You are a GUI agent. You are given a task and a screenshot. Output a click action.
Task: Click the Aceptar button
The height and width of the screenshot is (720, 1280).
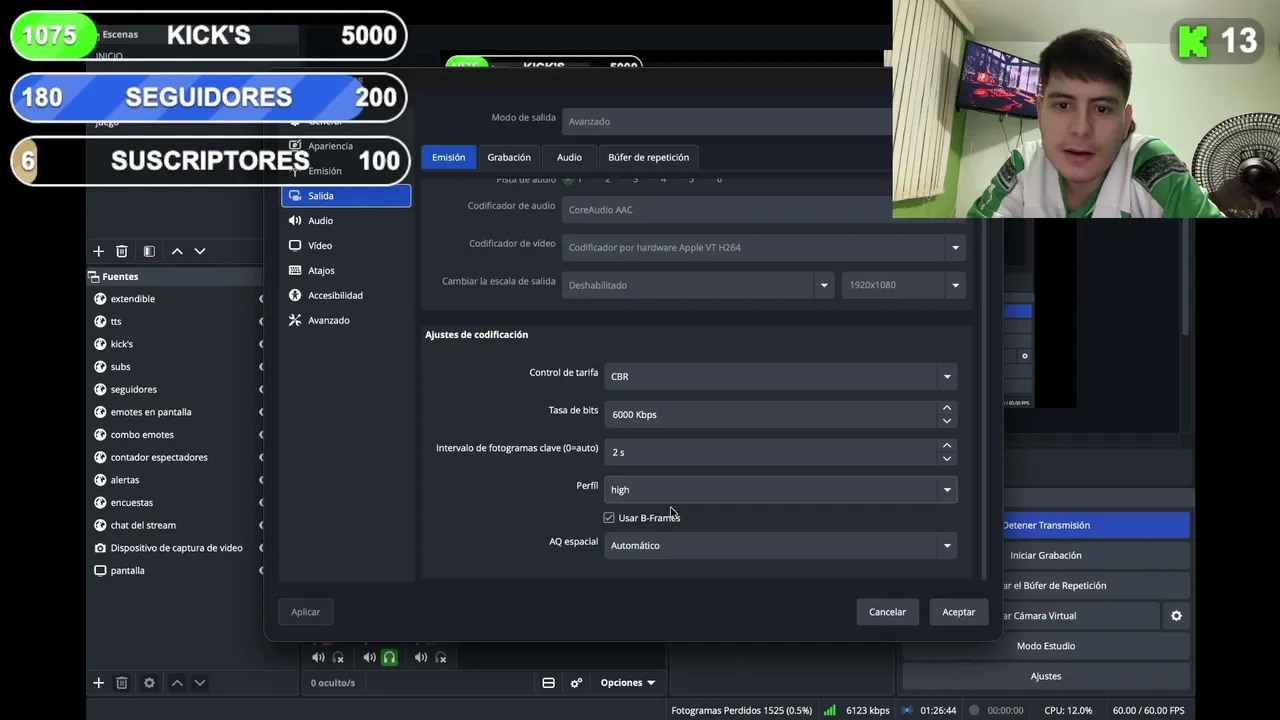tap(958, 612)
